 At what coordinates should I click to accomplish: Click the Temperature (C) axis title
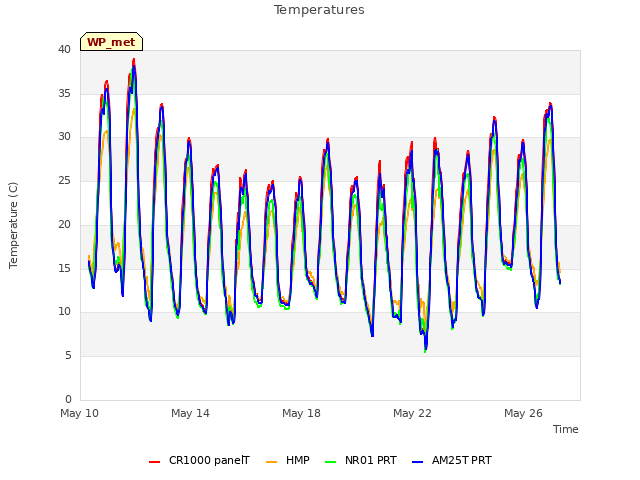pos(13,225)
